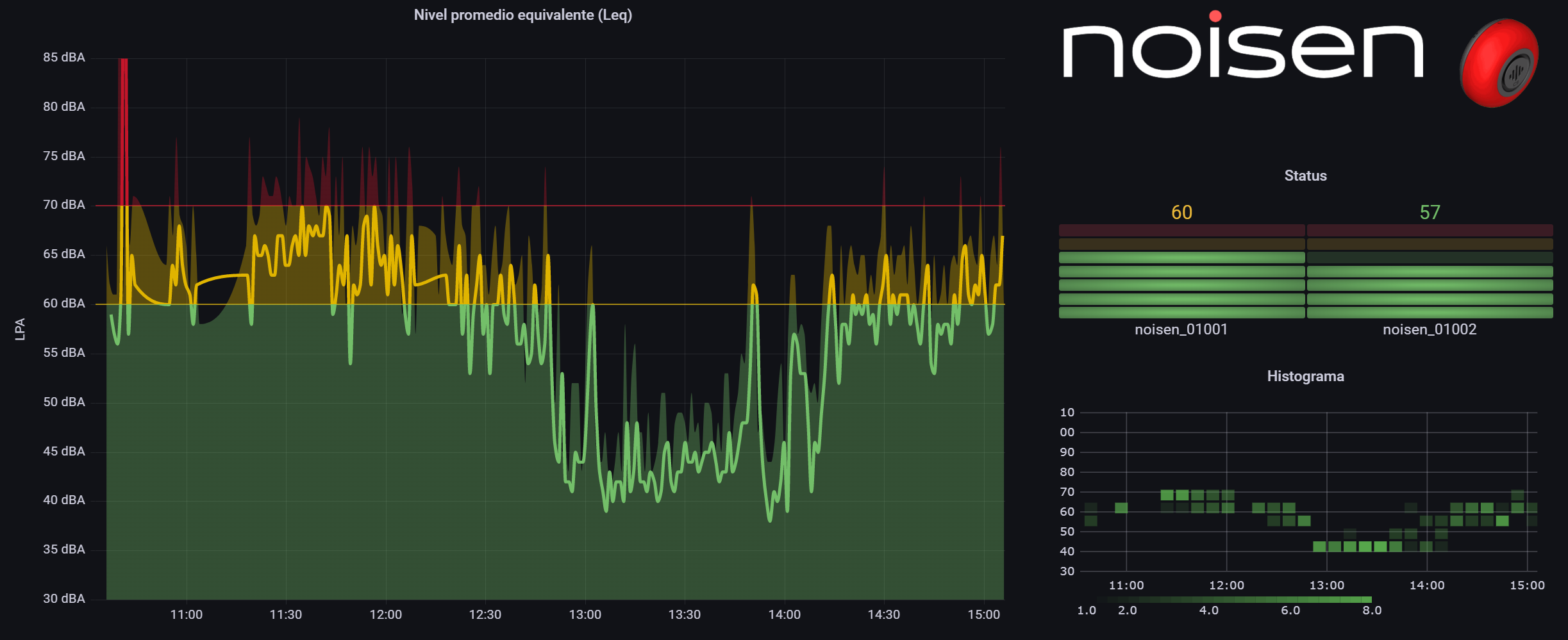Open the Status panel title menu
Screen dimensions: 1568x640
tap(1305, 176)
